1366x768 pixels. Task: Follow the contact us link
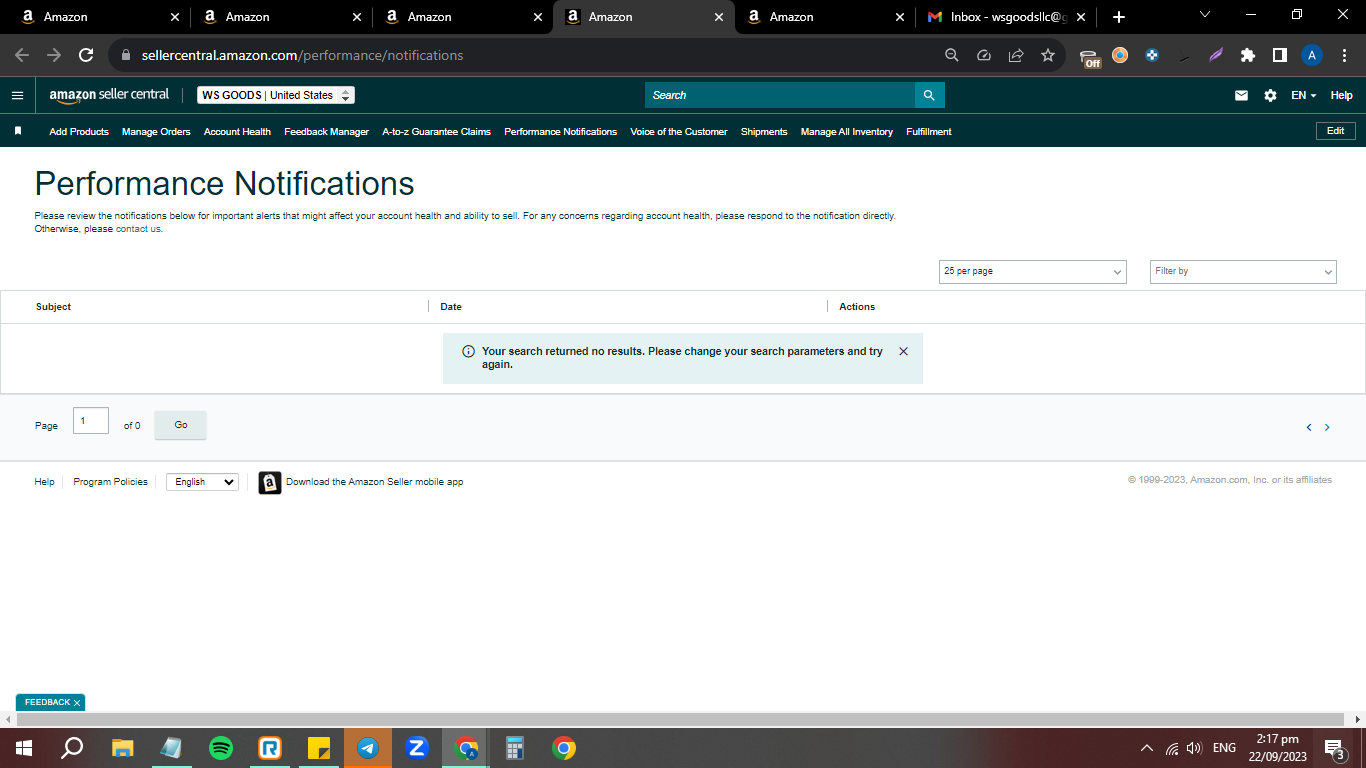point(138,229)
